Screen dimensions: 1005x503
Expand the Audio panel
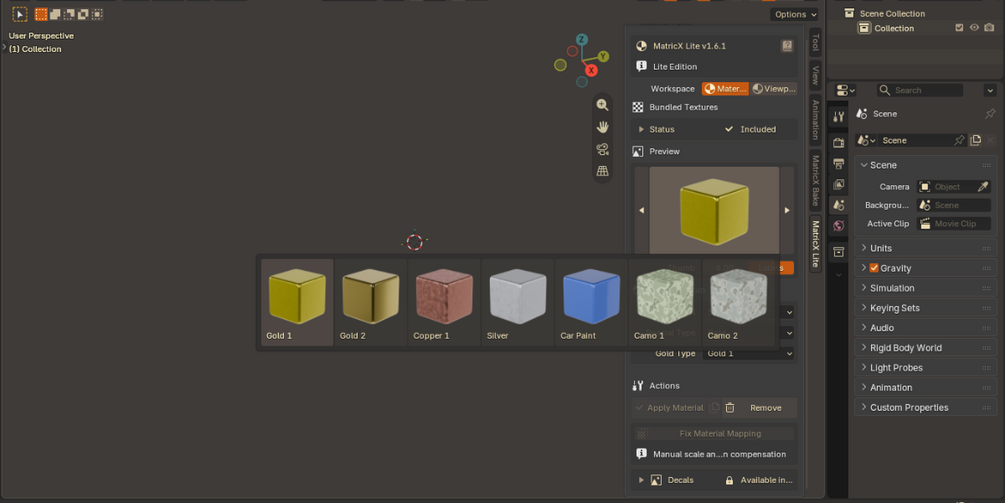click(926, 327)
